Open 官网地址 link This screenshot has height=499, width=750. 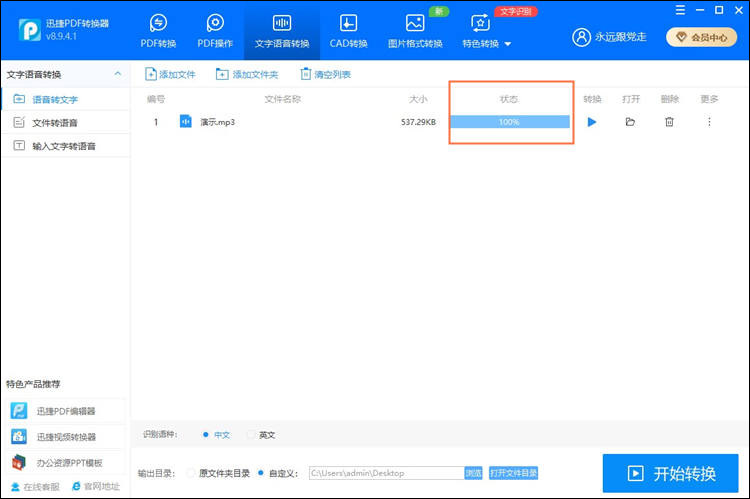pyautogui.click(x=96, y=487)
